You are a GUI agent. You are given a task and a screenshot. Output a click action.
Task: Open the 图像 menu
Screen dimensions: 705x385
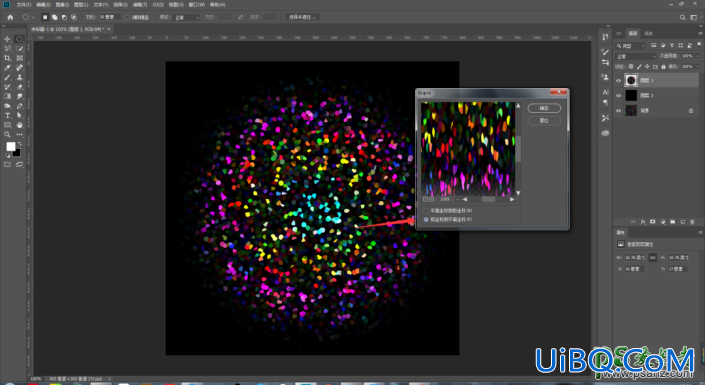pyautogui.click(x=62, y=4)
